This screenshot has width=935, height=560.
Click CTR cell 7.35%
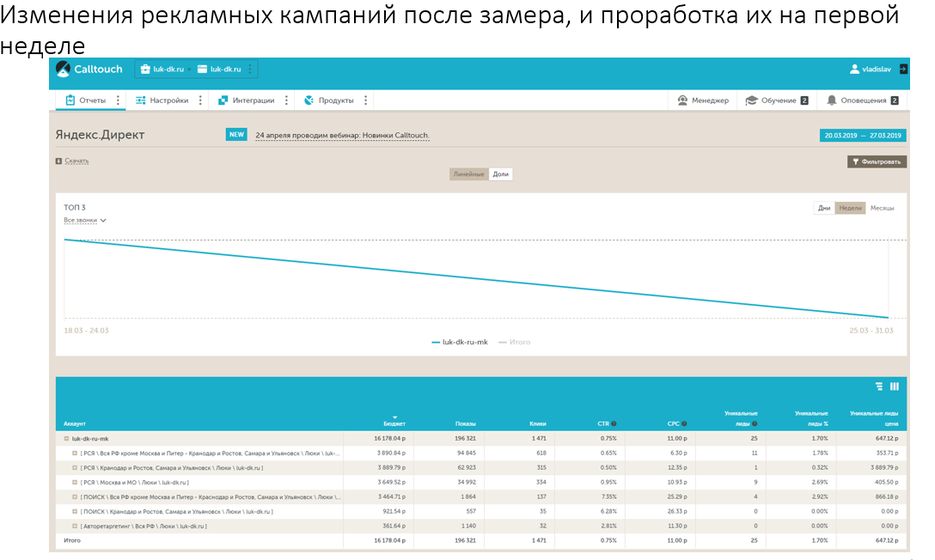[609, 497]
